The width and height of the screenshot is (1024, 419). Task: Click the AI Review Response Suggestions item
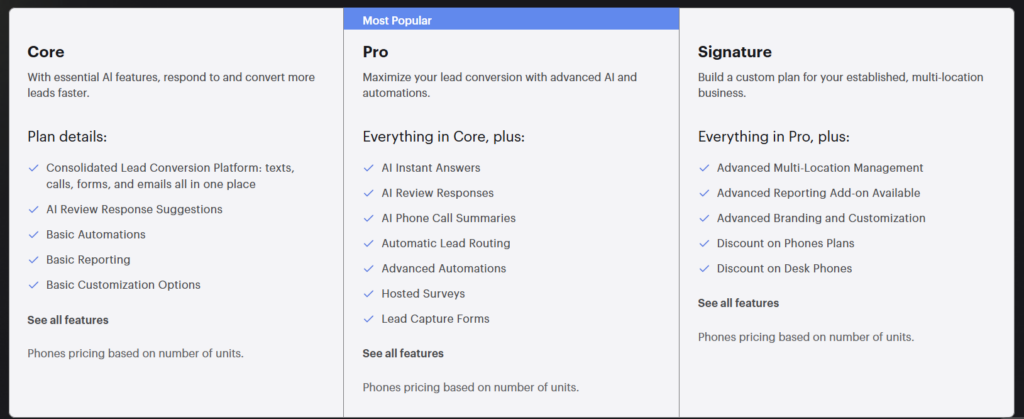[x=135, y=210]
